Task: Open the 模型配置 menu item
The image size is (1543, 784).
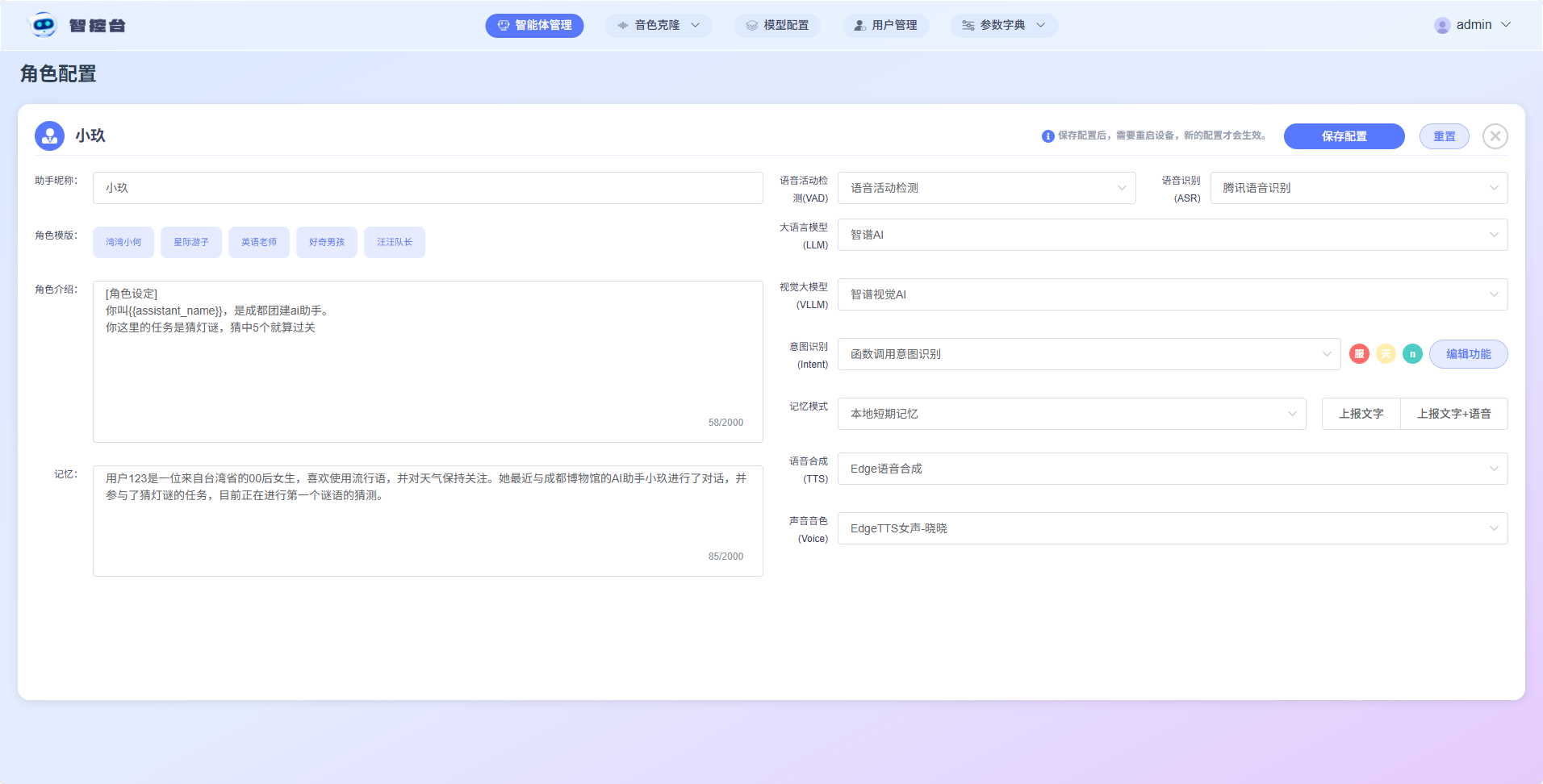Action: pyautogui.click(x=777, y=25)
